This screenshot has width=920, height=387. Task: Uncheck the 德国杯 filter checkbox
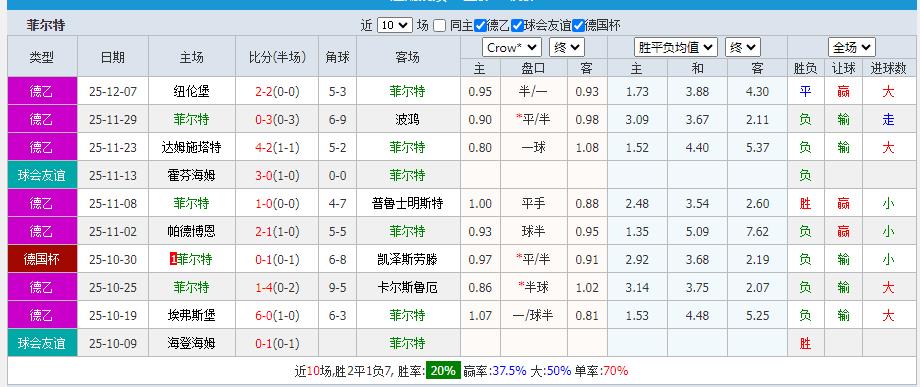click(579, 25)
